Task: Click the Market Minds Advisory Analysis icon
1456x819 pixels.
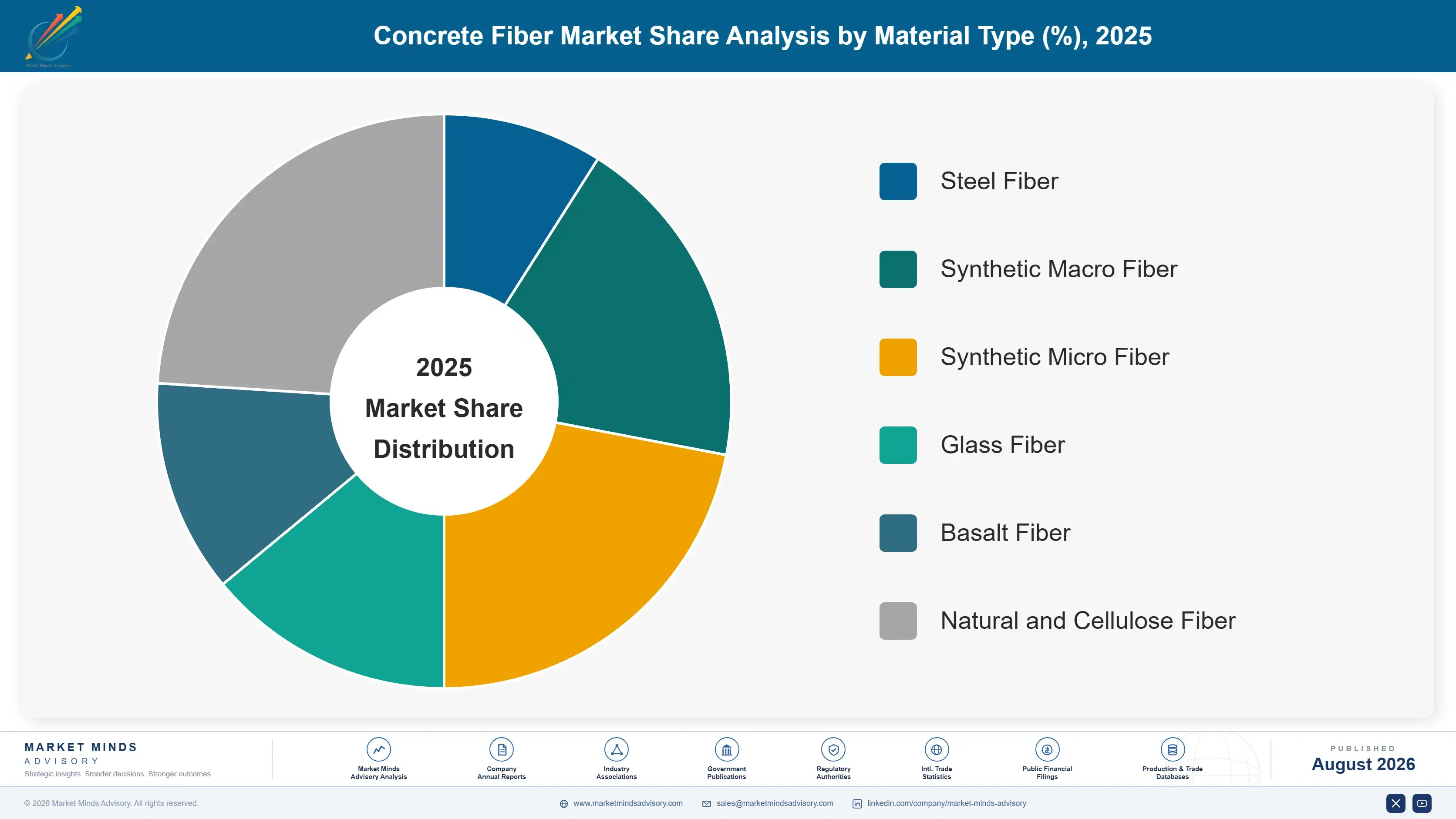Action: [379, 749]
